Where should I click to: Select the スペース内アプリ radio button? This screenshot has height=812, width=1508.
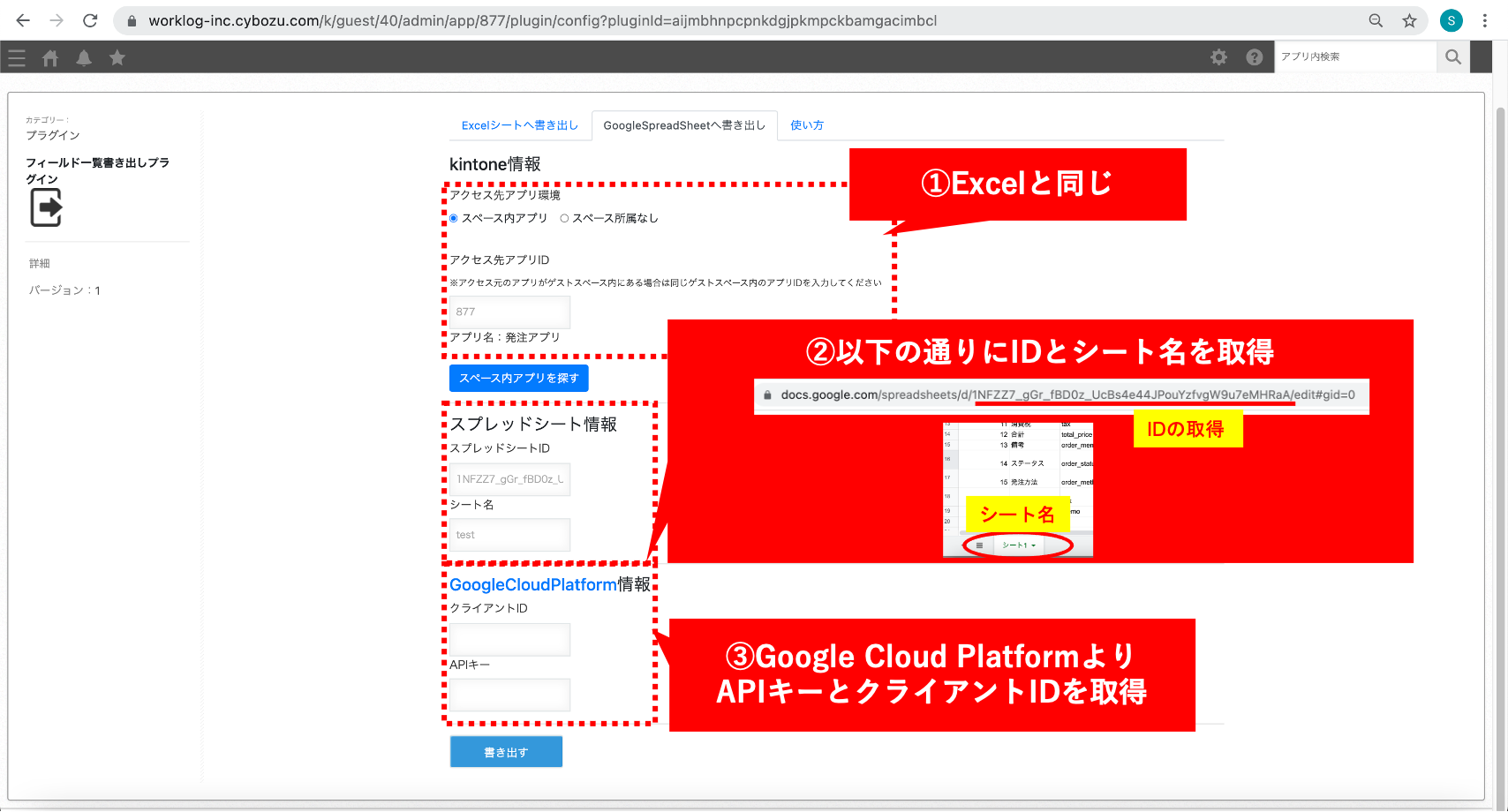click(454, 219)
